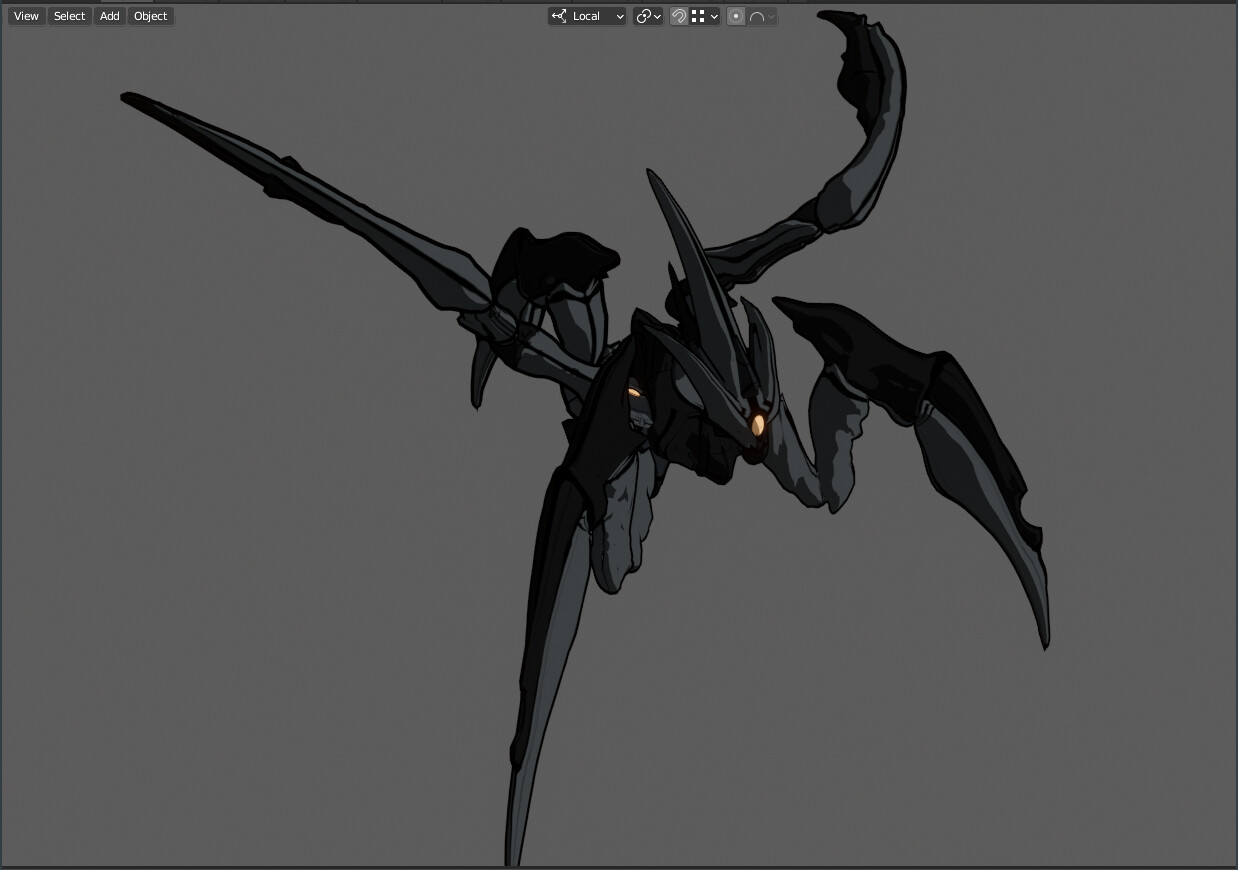1238x870 pixels.
Task: Open the View menu
Action: pyautogui.click(x=25, y=15)
